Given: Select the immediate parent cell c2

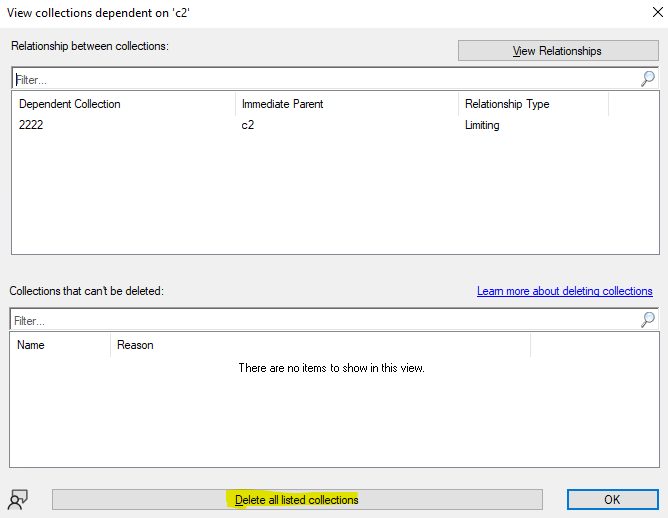Looking at the screenshot, I should 248,125.
